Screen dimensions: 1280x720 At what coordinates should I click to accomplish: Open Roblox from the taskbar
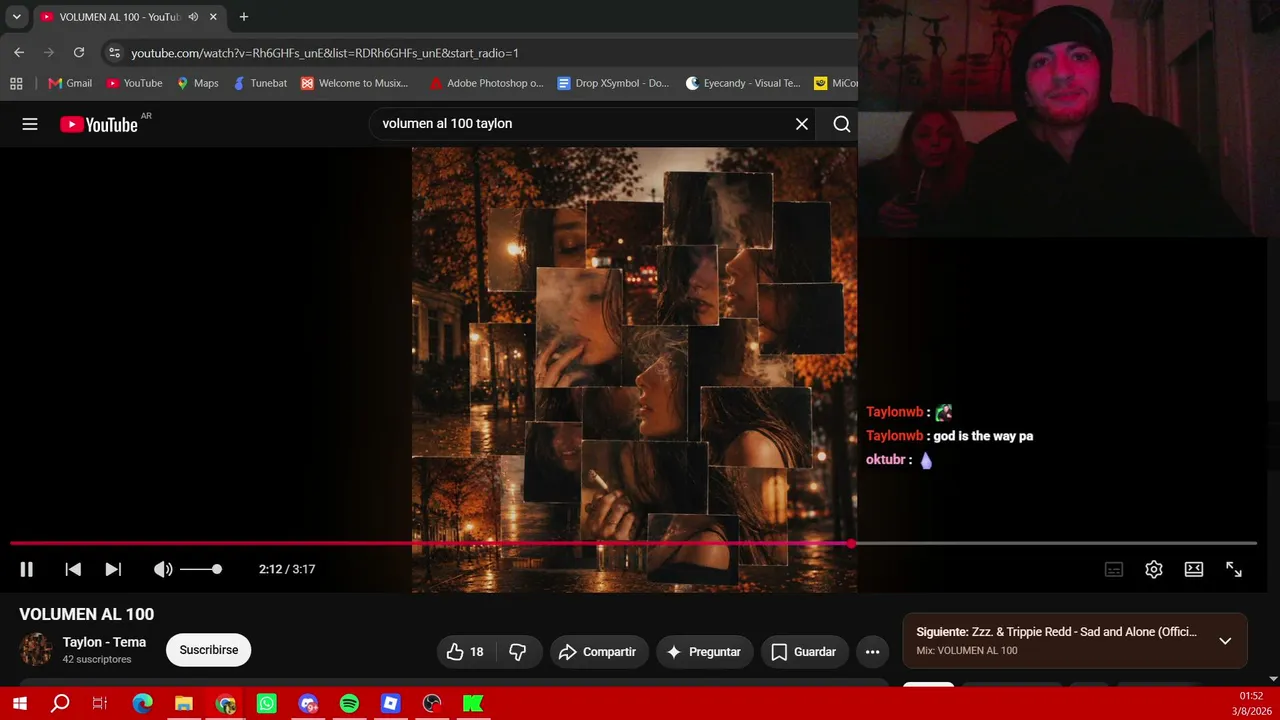[x=390, y=704]
